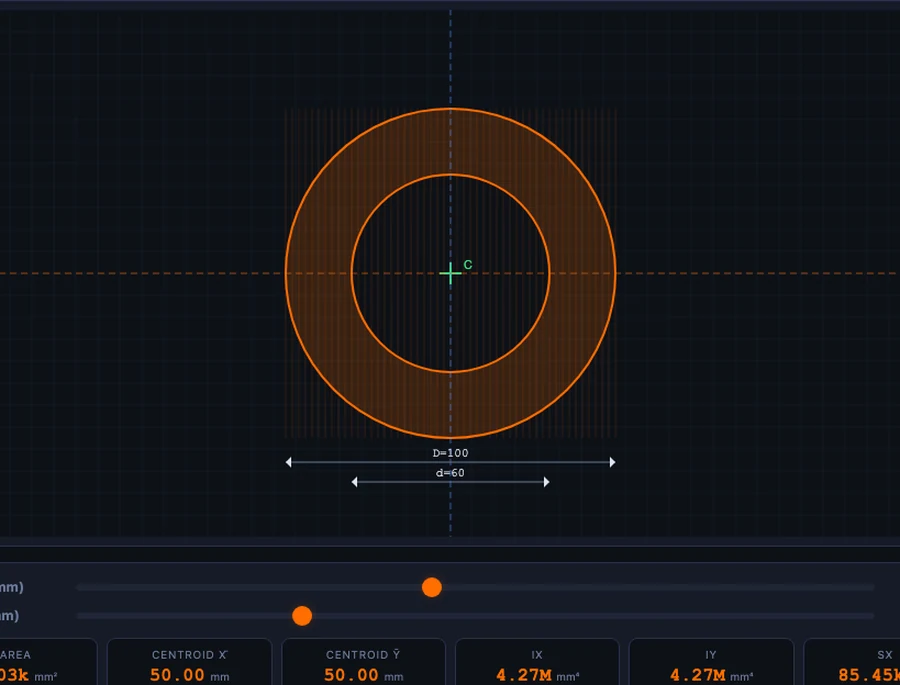Click the Centroid Ȳ value 50.00 mm
The image size is (900, 685).
[363, 675]
